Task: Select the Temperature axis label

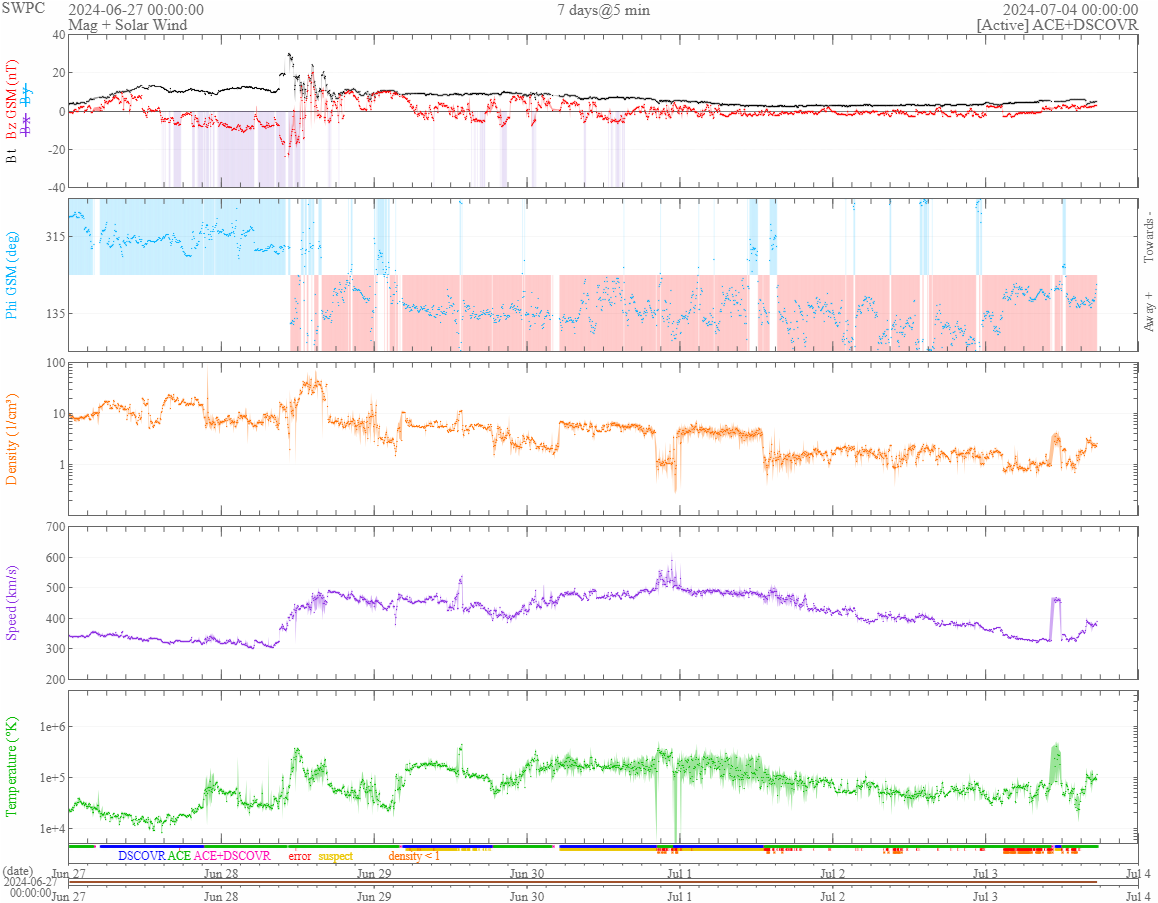Action: click(x=13, y=767)
